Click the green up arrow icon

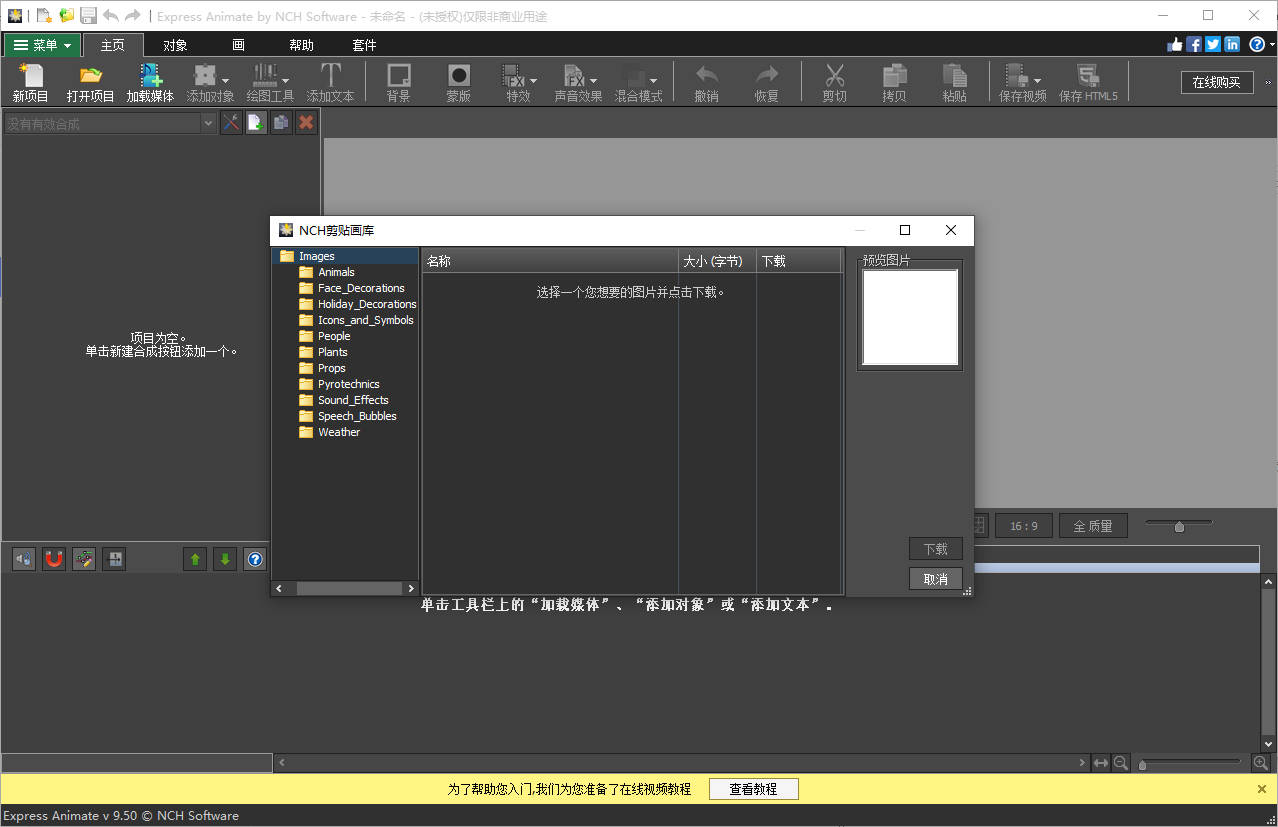pos(195,559)
